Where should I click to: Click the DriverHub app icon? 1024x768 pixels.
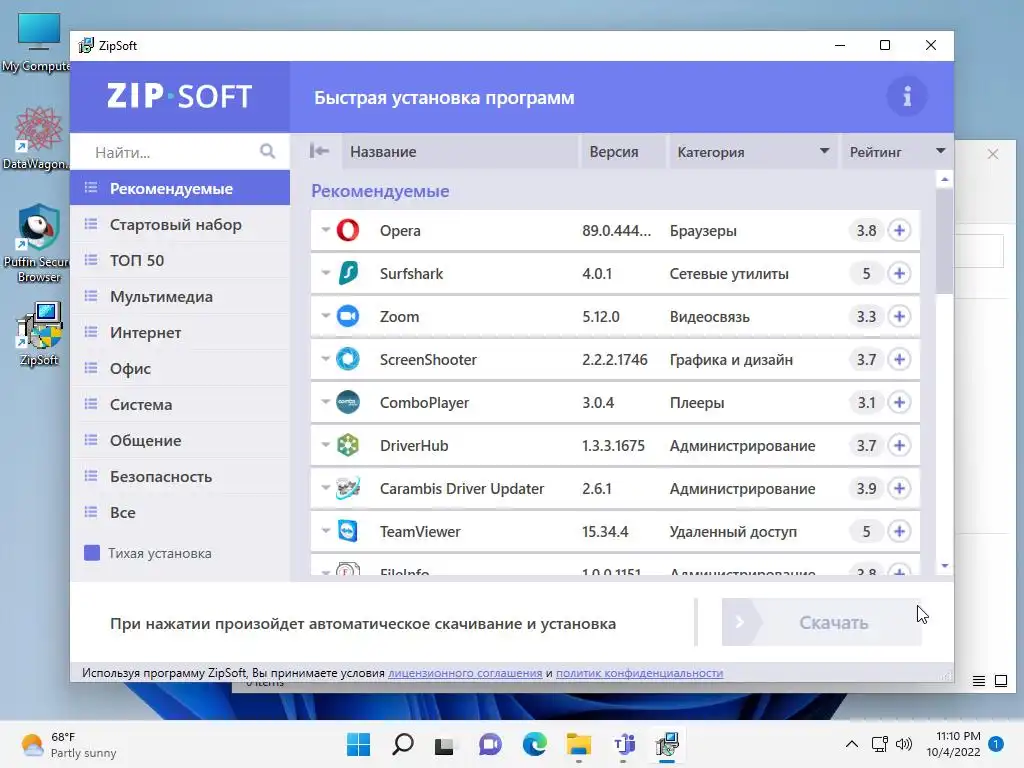click(x=348, y=445)
